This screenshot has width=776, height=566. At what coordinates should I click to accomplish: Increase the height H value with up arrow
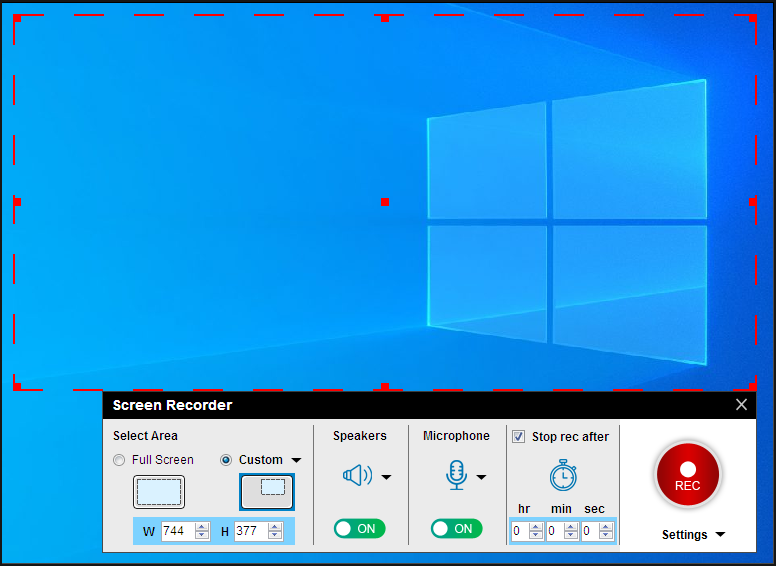[275, 527]
